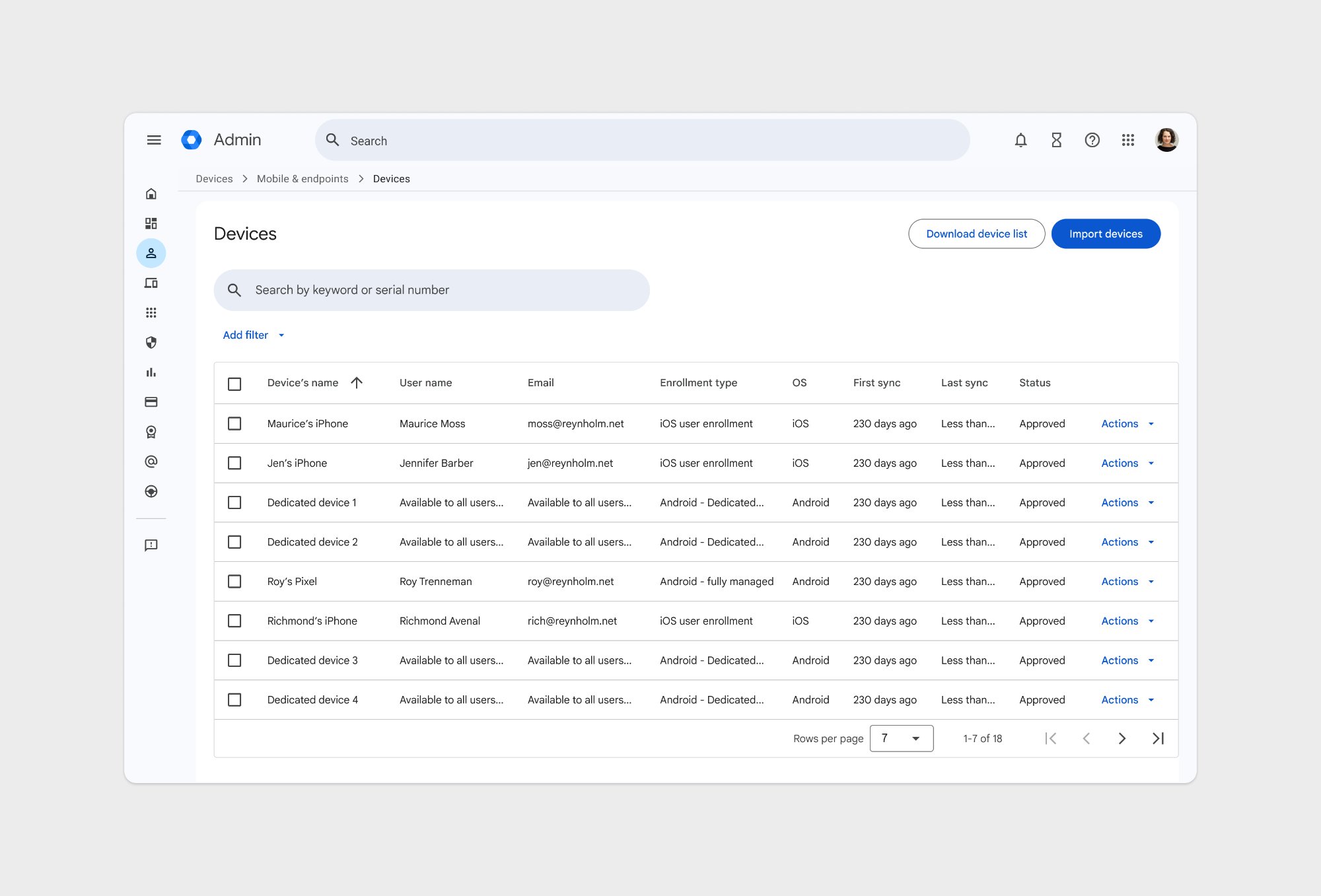Screen dimensions: 1321x896
Task: Open the Google apps grid icon
Action: [1127, 140]
